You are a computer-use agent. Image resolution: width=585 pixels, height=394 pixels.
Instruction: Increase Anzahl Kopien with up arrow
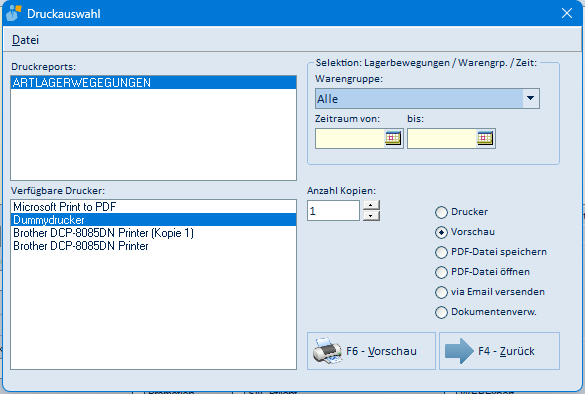(371, 205)
